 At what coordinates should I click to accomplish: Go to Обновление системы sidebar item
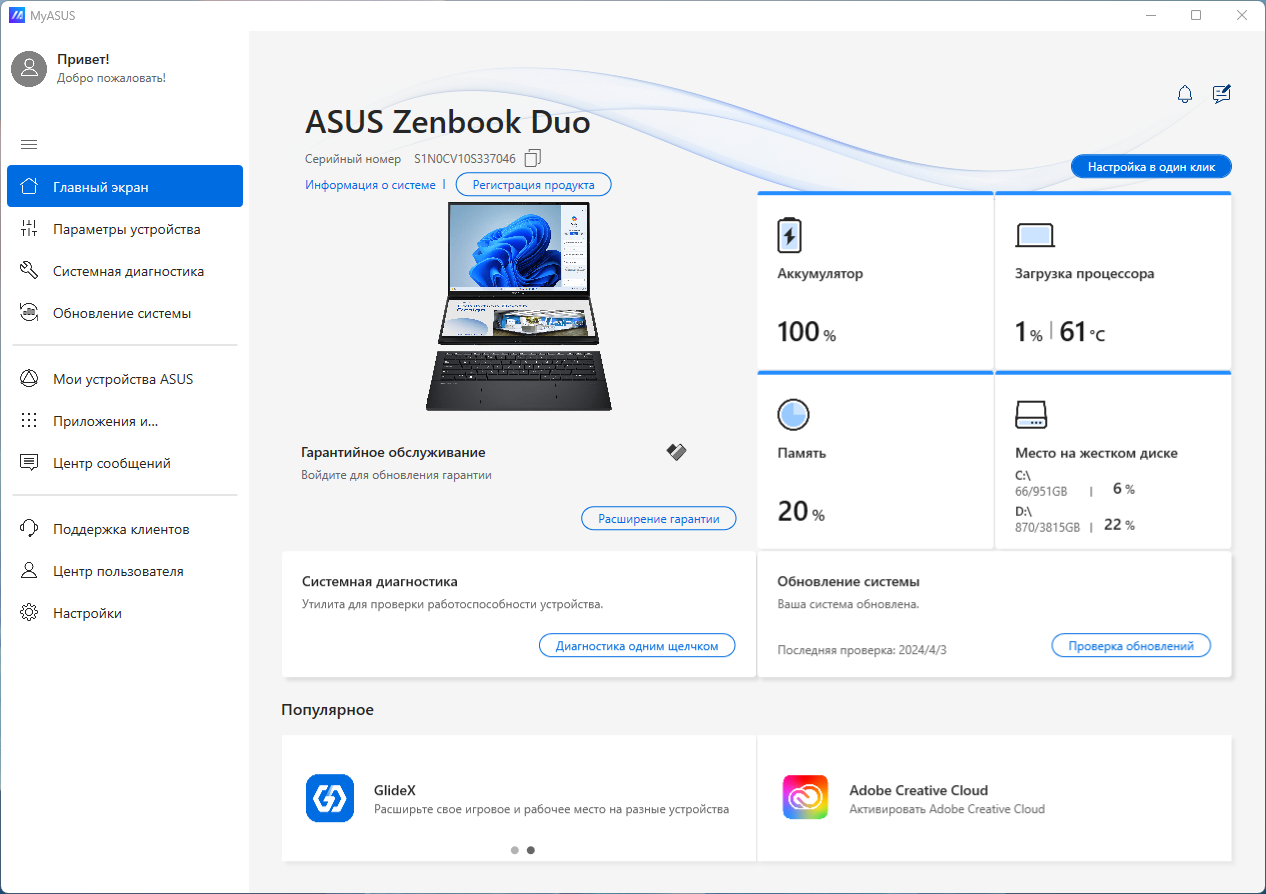tap(125, 313)
